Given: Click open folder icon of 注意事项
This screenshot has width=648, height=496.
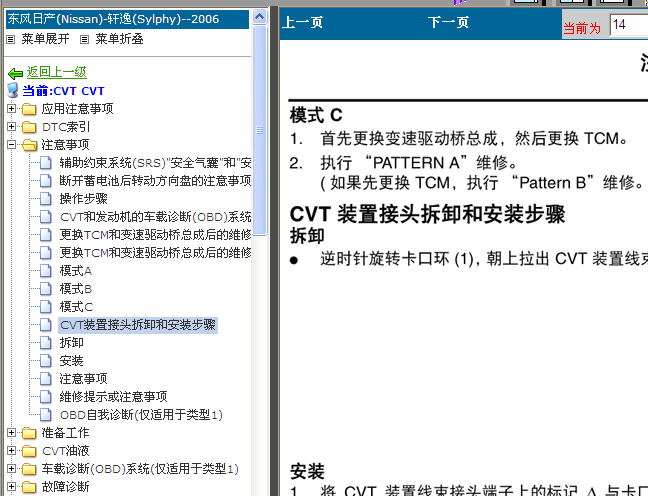Looking at the screenshot, I should click(x=29, y=145).
